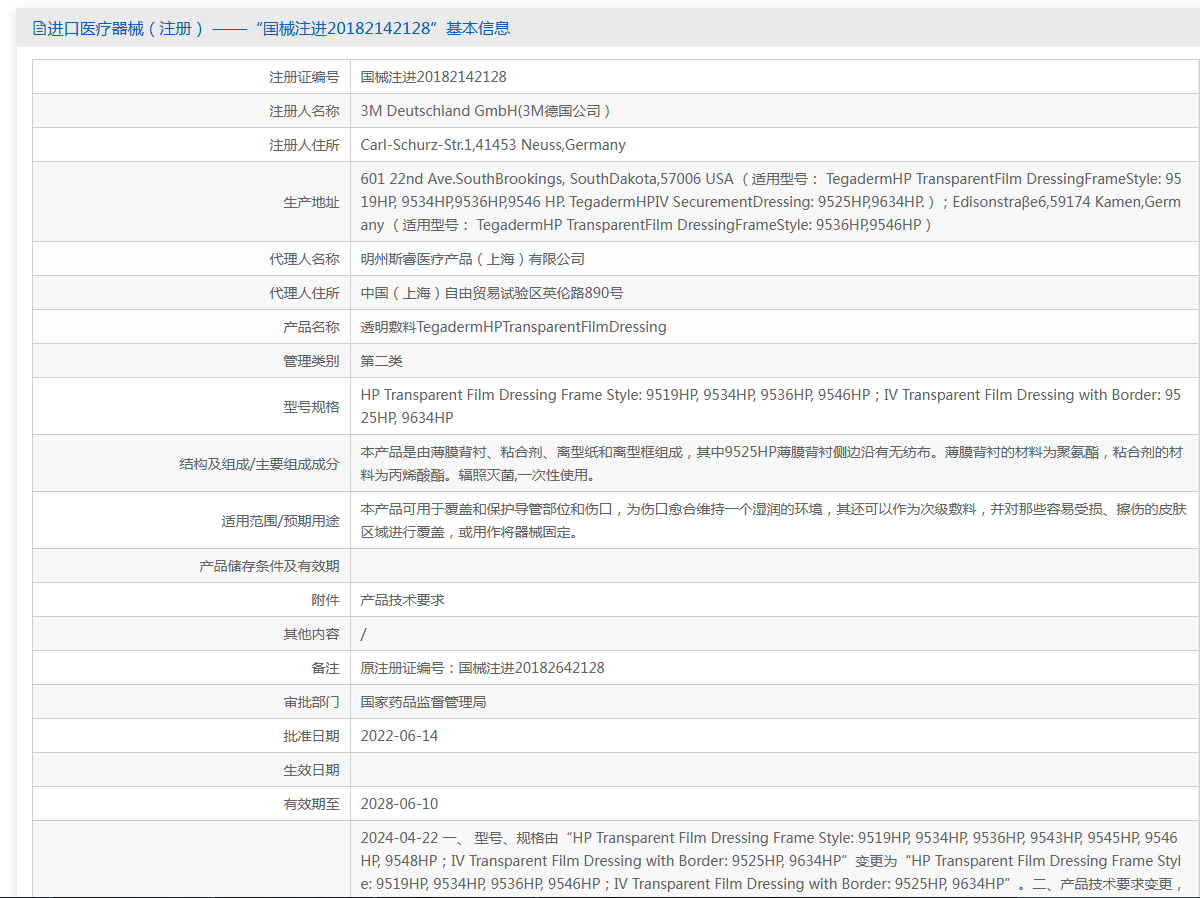The width and height of the screenshot is (1200, 898).
Task: Click the 备注 label
Action: (325, 668)
